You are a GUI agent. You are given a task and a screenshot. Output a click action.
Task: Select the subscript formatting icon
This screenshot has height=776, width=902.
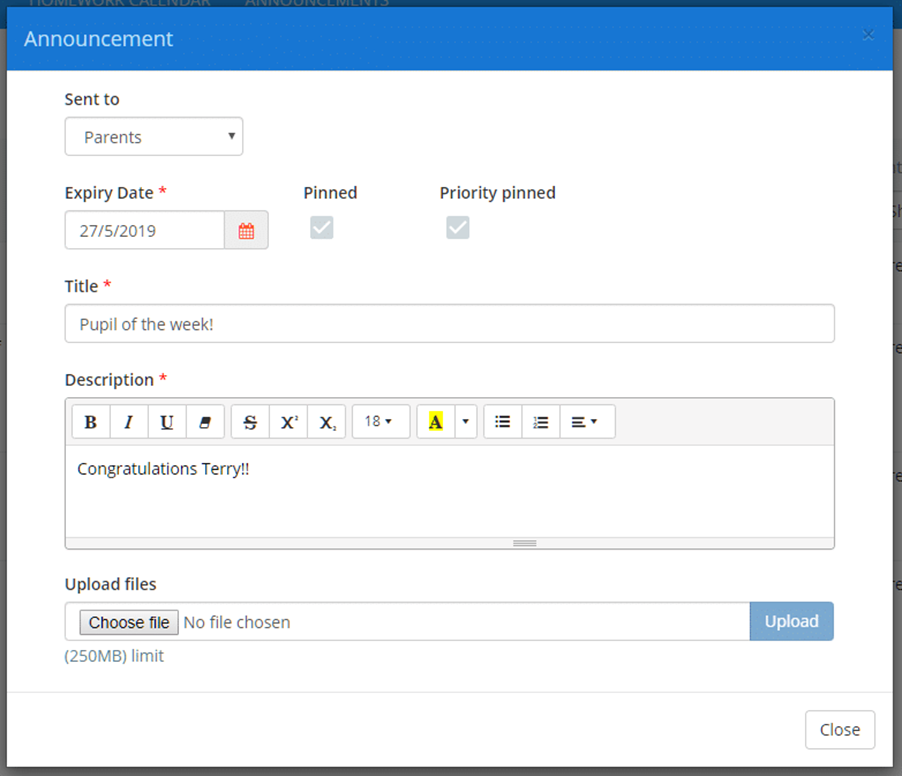click(327, 421)
